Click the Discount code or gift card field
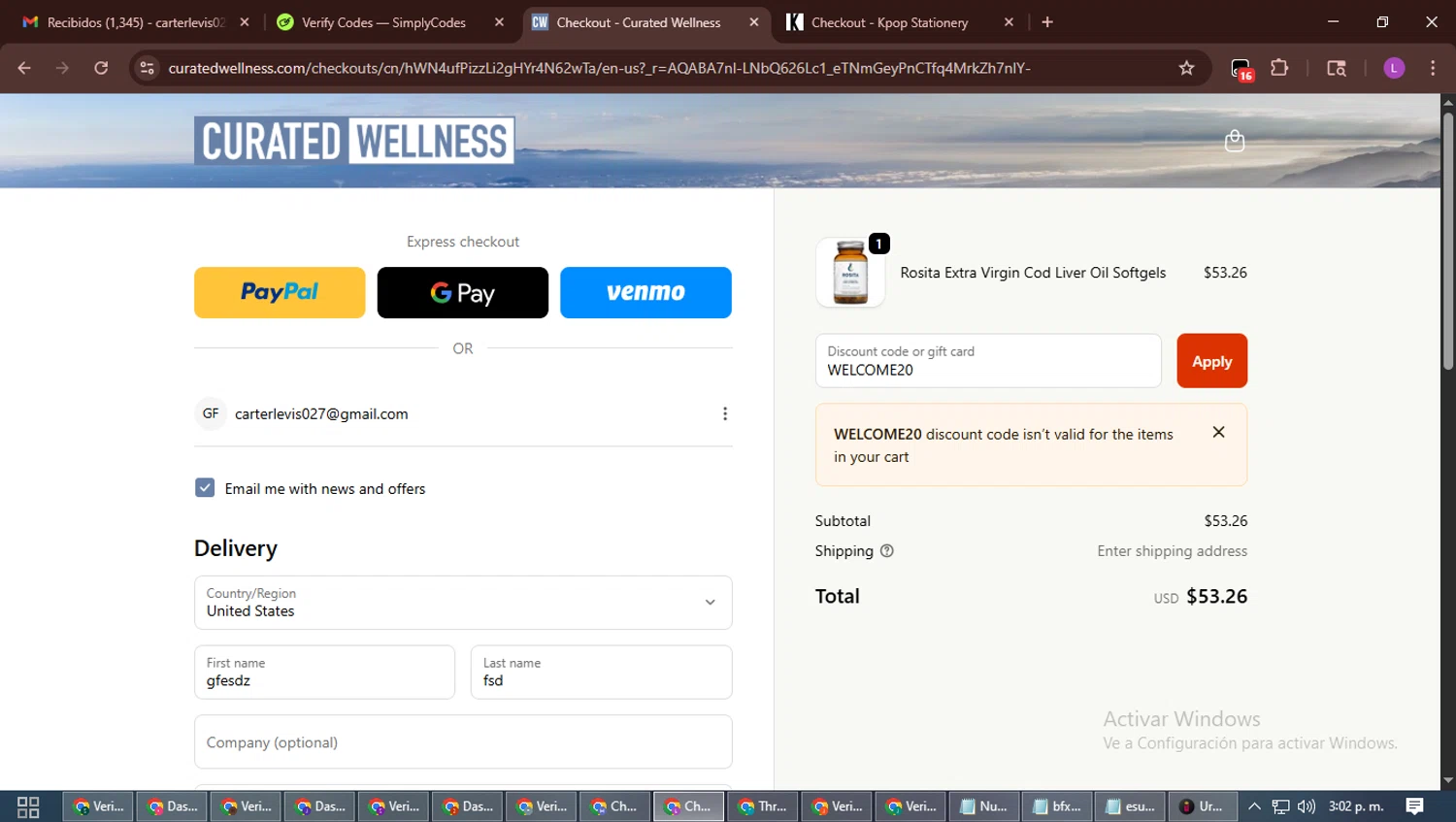Viewport: 1456px width, 822px height. [x=988, y=361]
